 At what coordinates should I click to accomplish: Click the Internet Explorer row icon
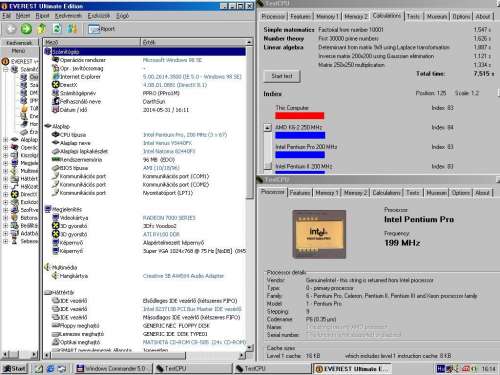56,76
